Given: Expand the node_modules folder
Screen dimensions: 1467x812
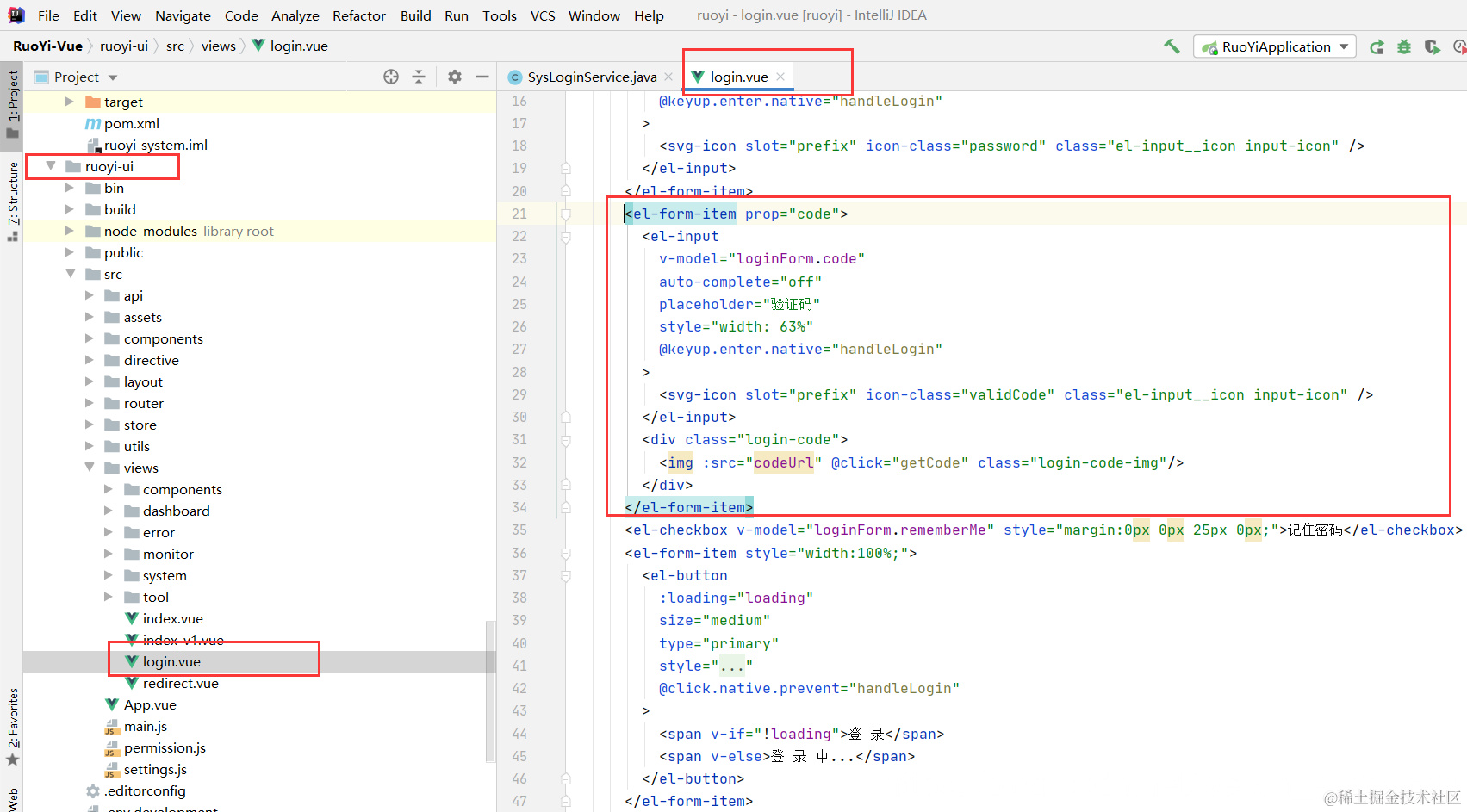Looking at the screenshot, I should [70, 231].
